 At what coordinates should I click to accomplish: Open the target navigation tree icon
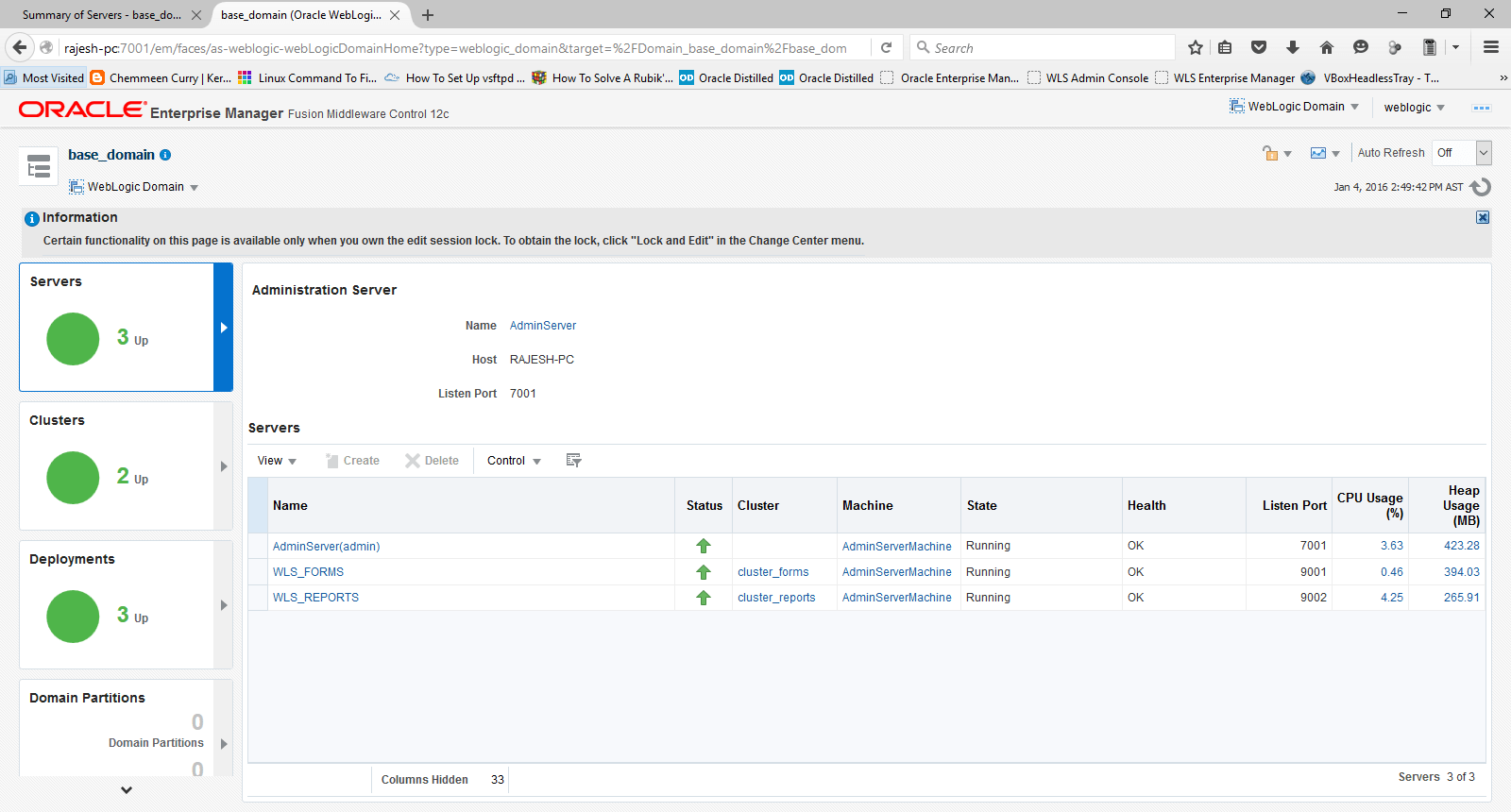[39, 167]
